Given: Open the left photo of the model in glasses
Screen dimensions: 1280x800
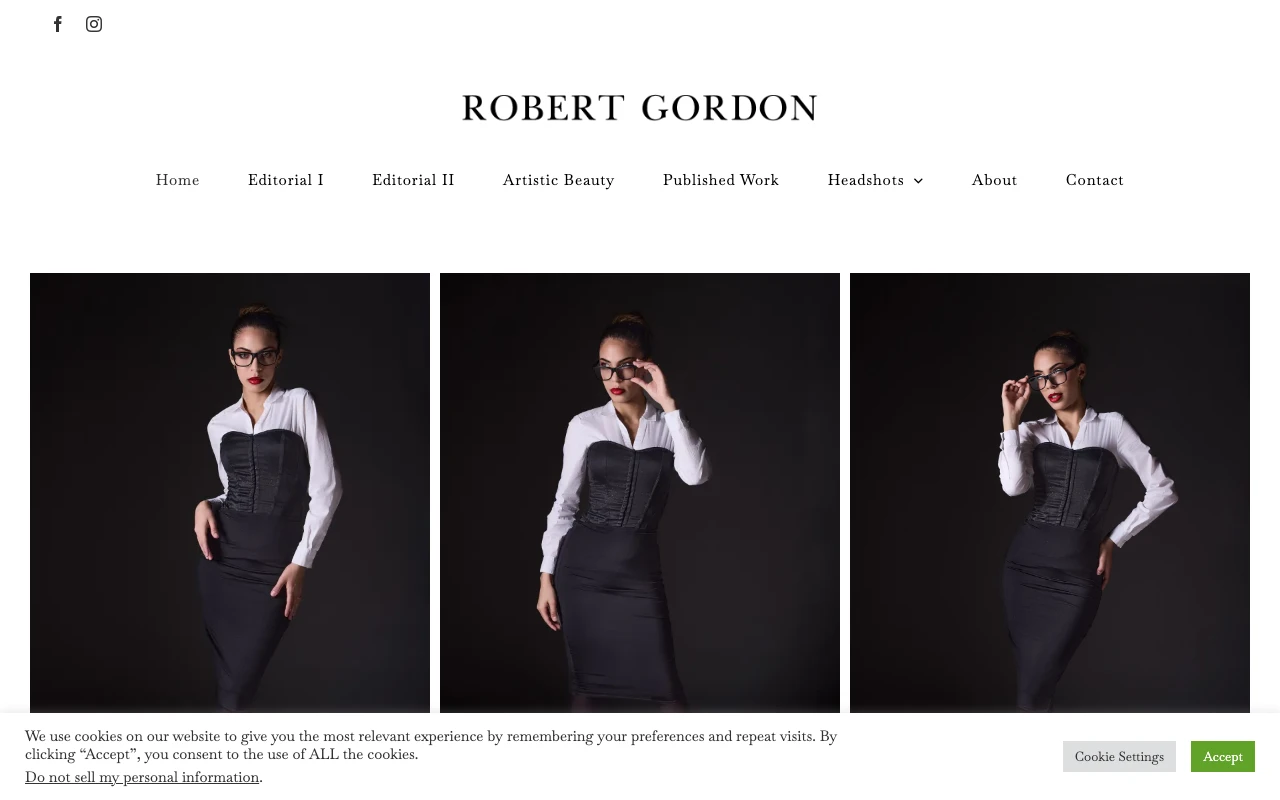Looking at the screenshot, I should coord(230,493).
